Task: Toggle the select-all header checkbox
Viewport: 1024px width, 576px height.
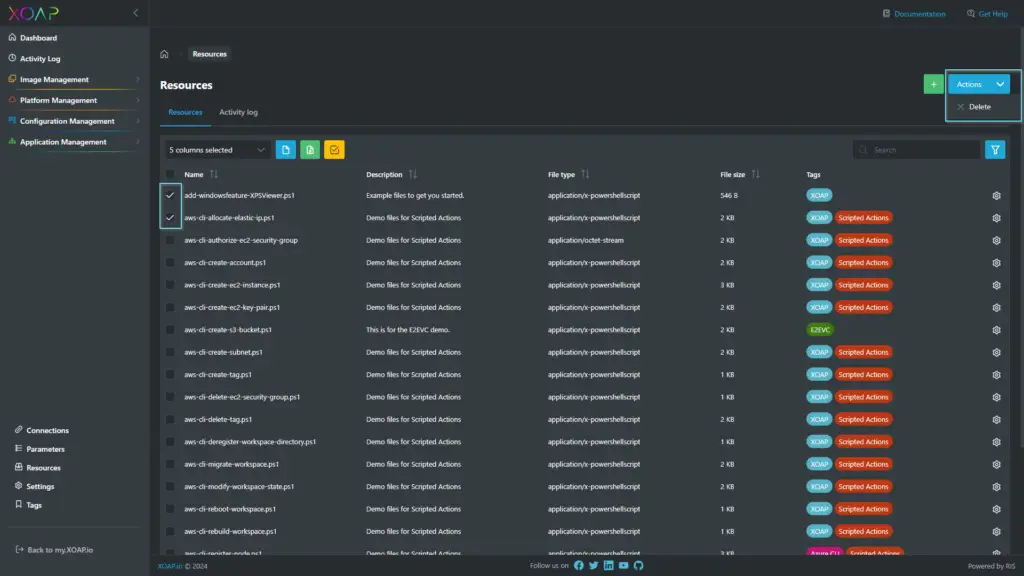Action: coord(170,174)
